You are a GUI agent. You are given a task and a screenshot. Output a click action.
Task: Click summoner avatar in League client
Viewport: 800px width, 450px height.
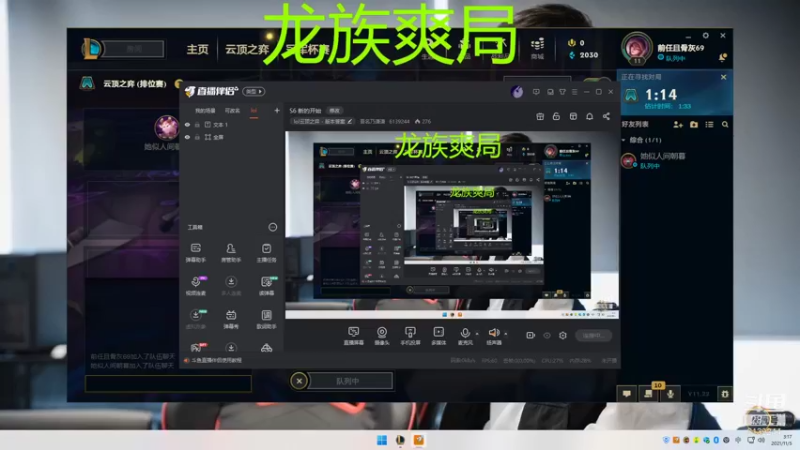point(636,47)
